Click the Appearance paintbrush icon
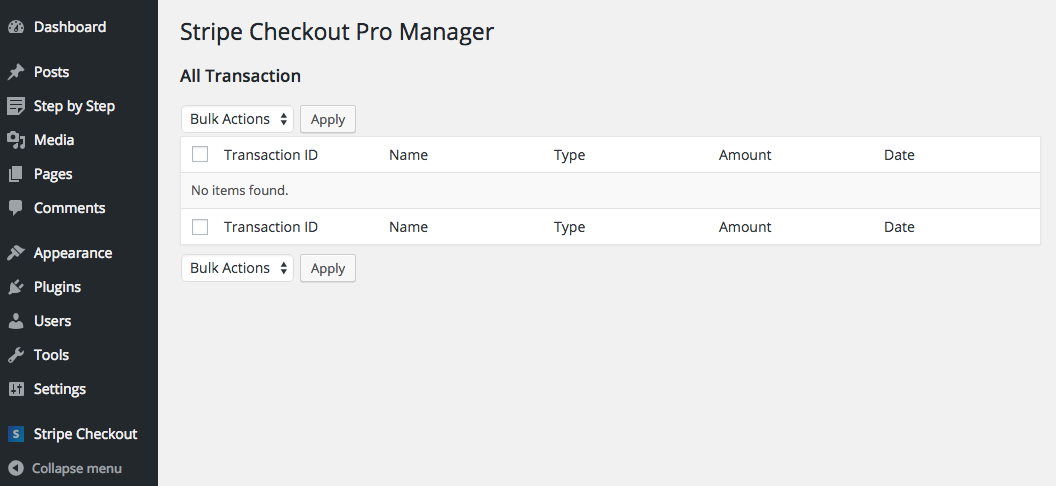The height and width of the screenshot is (486, 1056). tap(16, 253)
